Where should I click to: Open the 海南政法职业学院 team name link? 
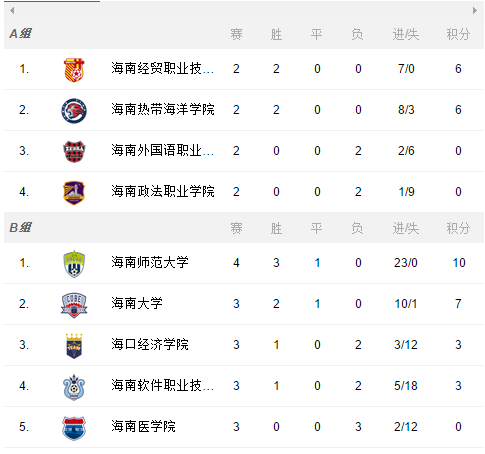point(163,192)
